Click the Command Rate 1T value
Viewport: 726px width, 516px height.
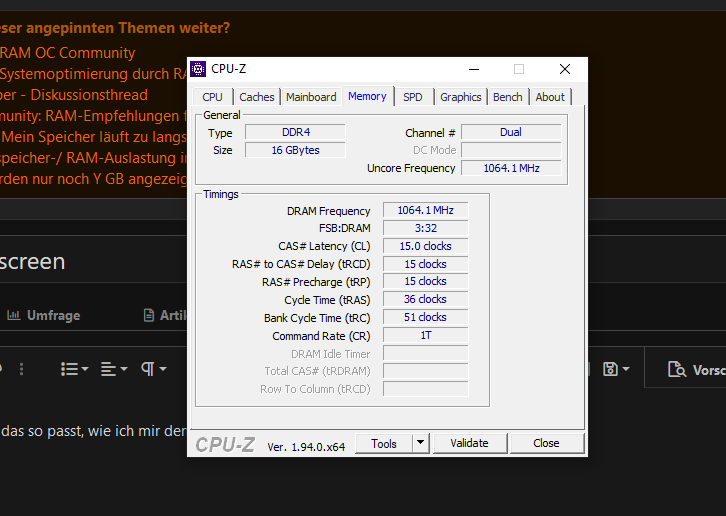pos(426,335)
